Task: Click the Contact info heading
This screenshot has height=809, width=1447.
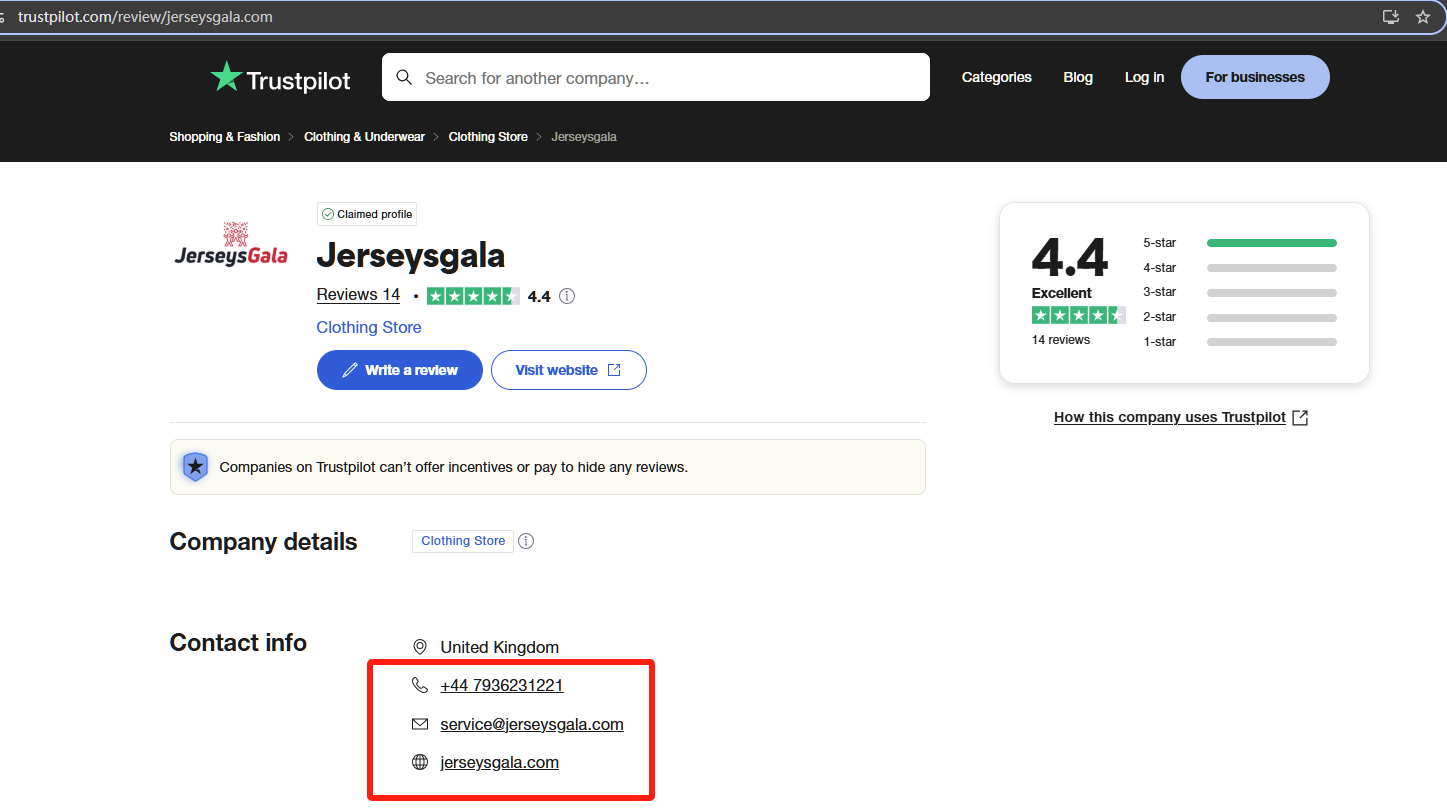Action: (238, 643)
